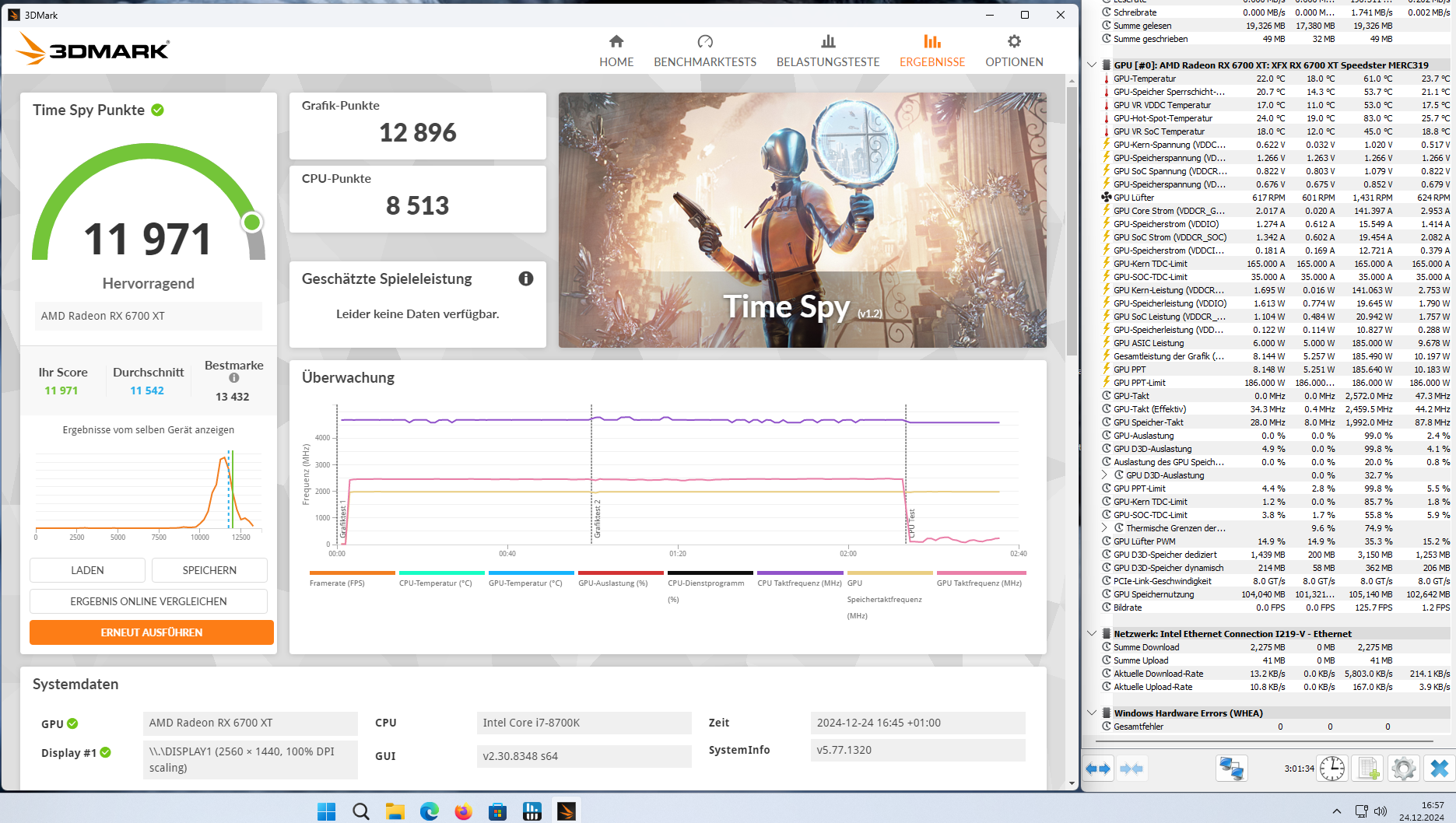Open Microsoft Edge from the taskbar
The width and height of the screenshot is (1456, 823).
(x=430, y=811)
